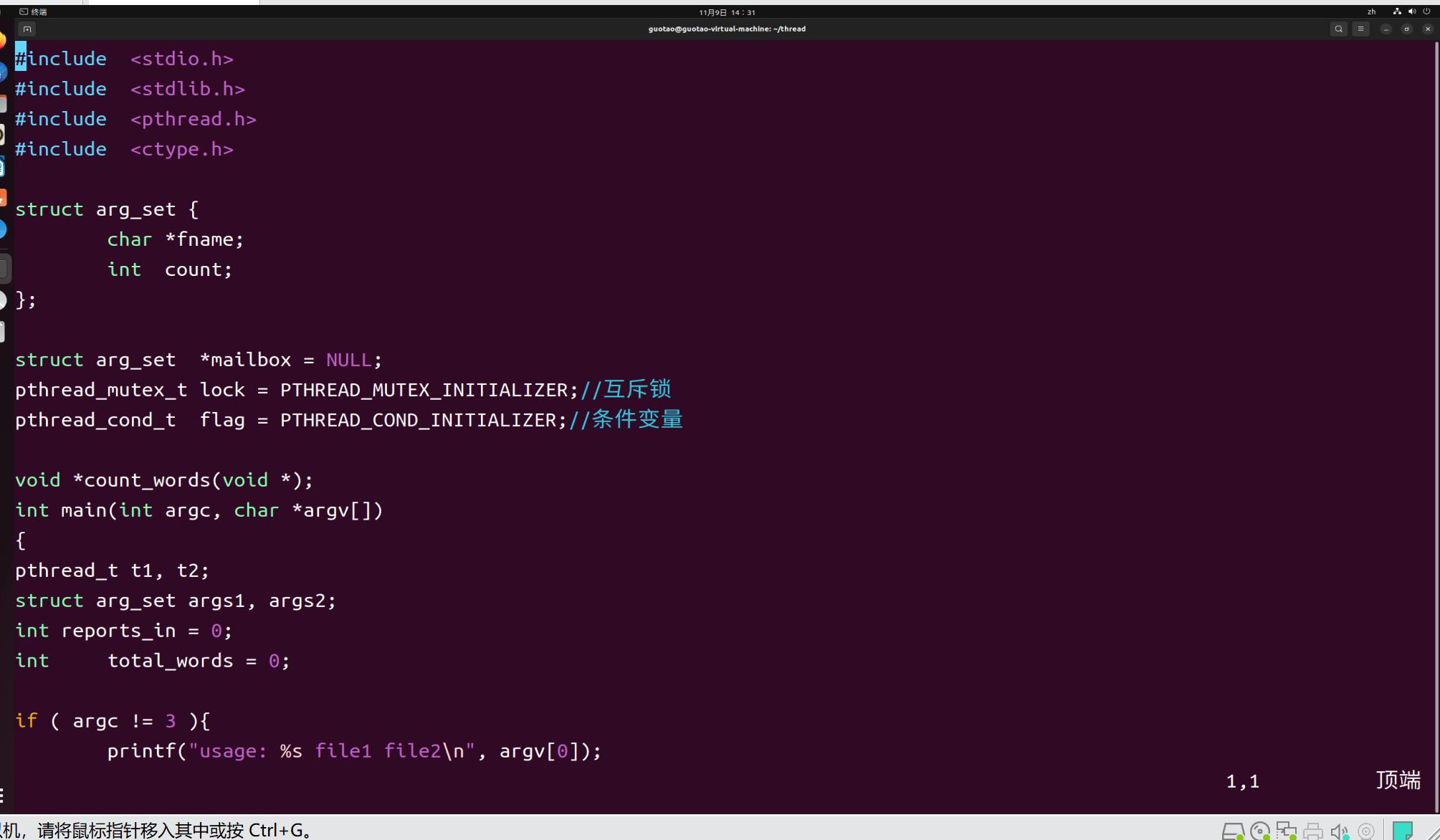Click the system volume icon
1440x840 pixels.
1412,11
